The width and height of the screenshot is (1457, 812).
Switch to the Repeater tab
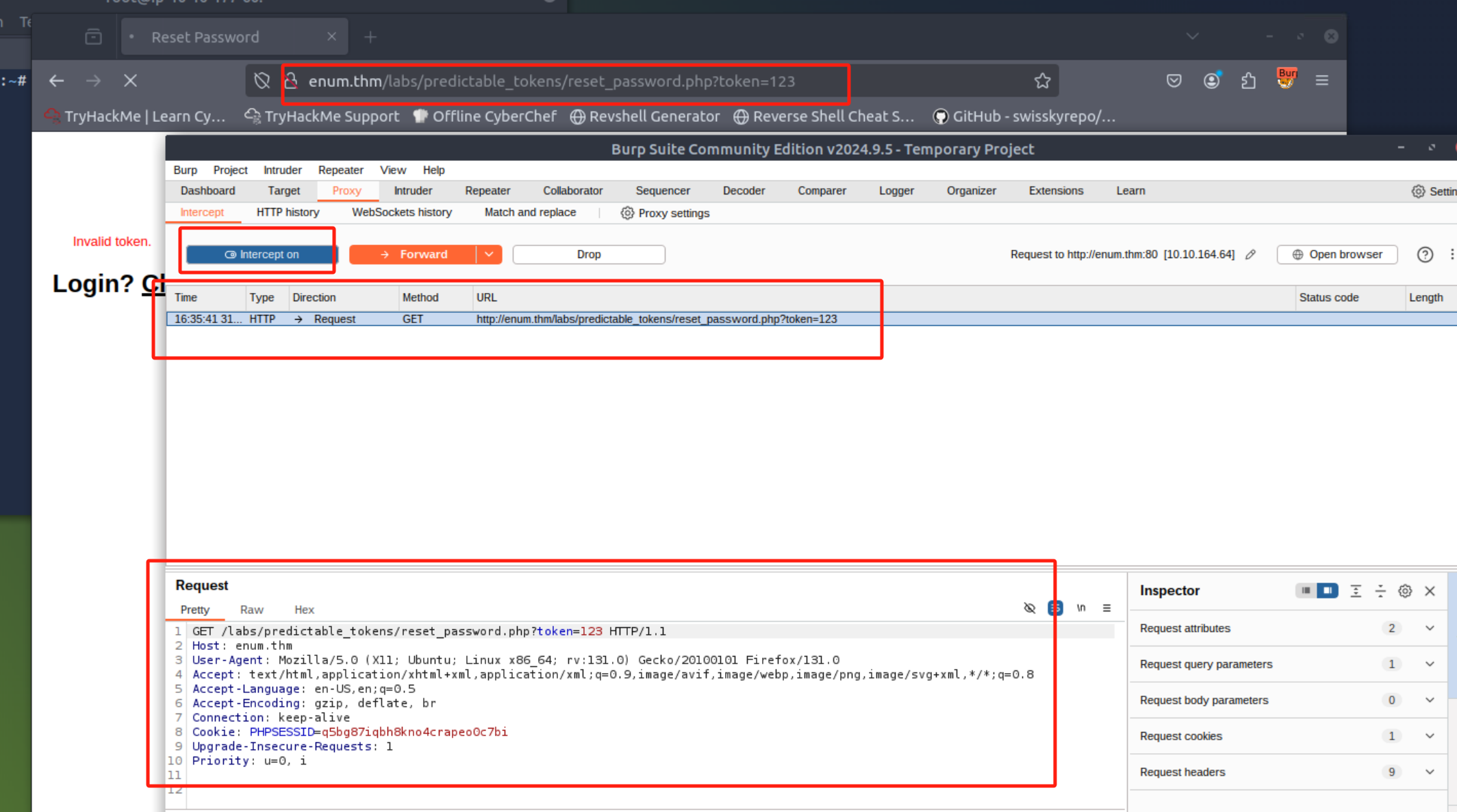[487, 191]
